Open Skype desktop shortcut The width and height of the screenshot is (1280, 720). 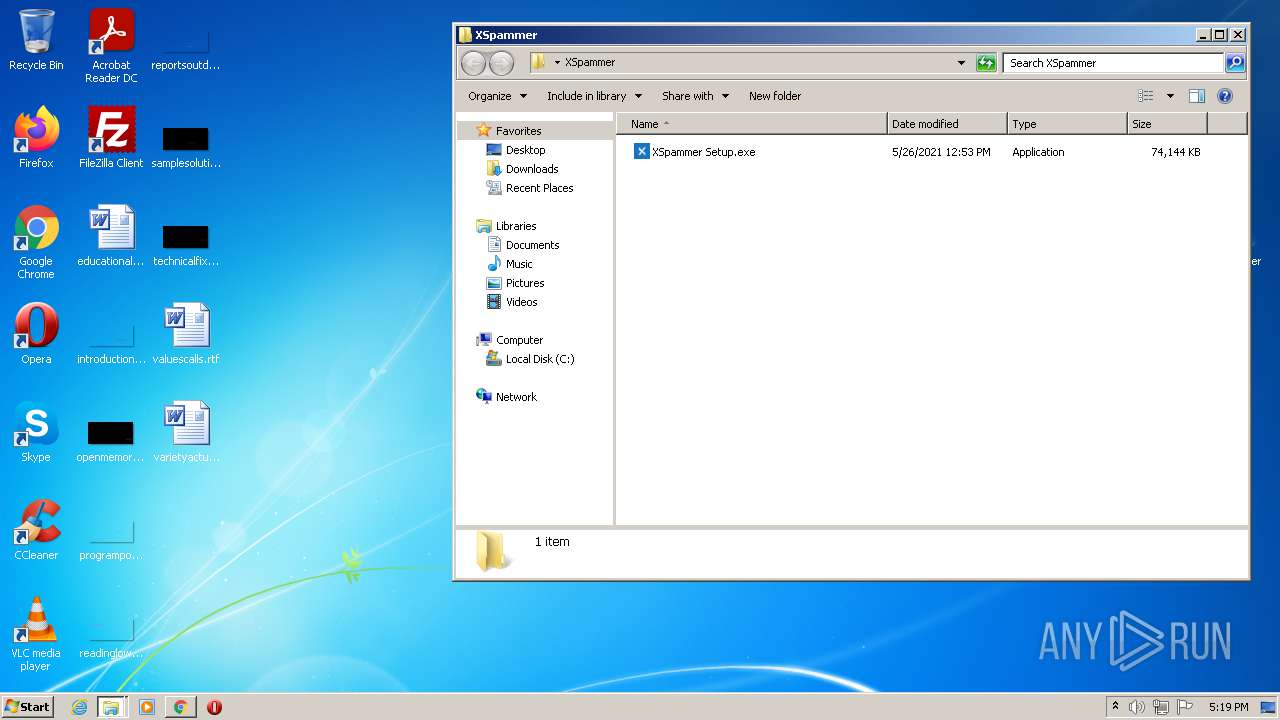[36, 432]
